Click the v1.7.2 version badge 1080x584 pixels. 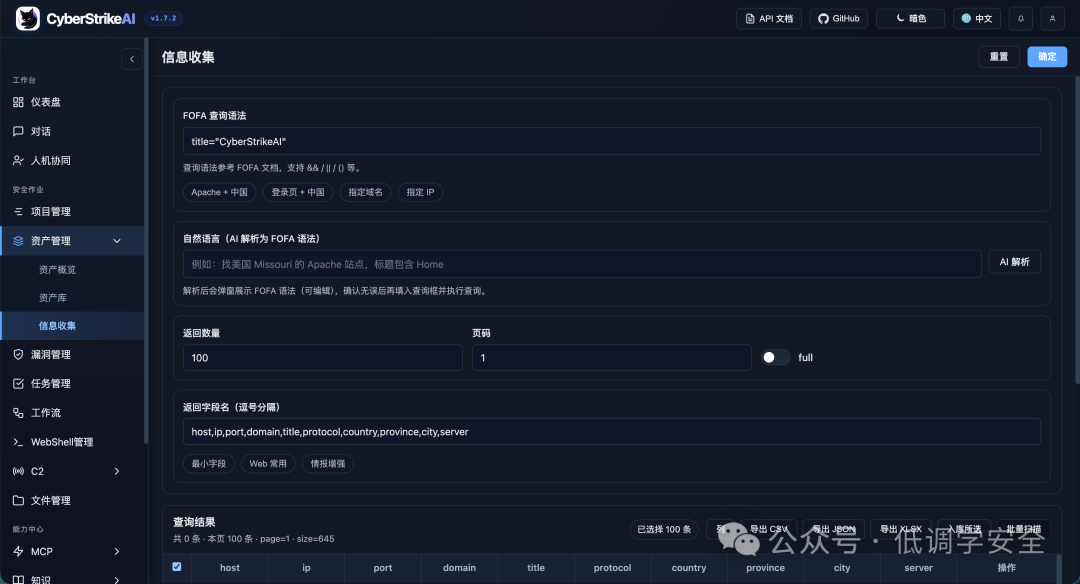point(163,19)
